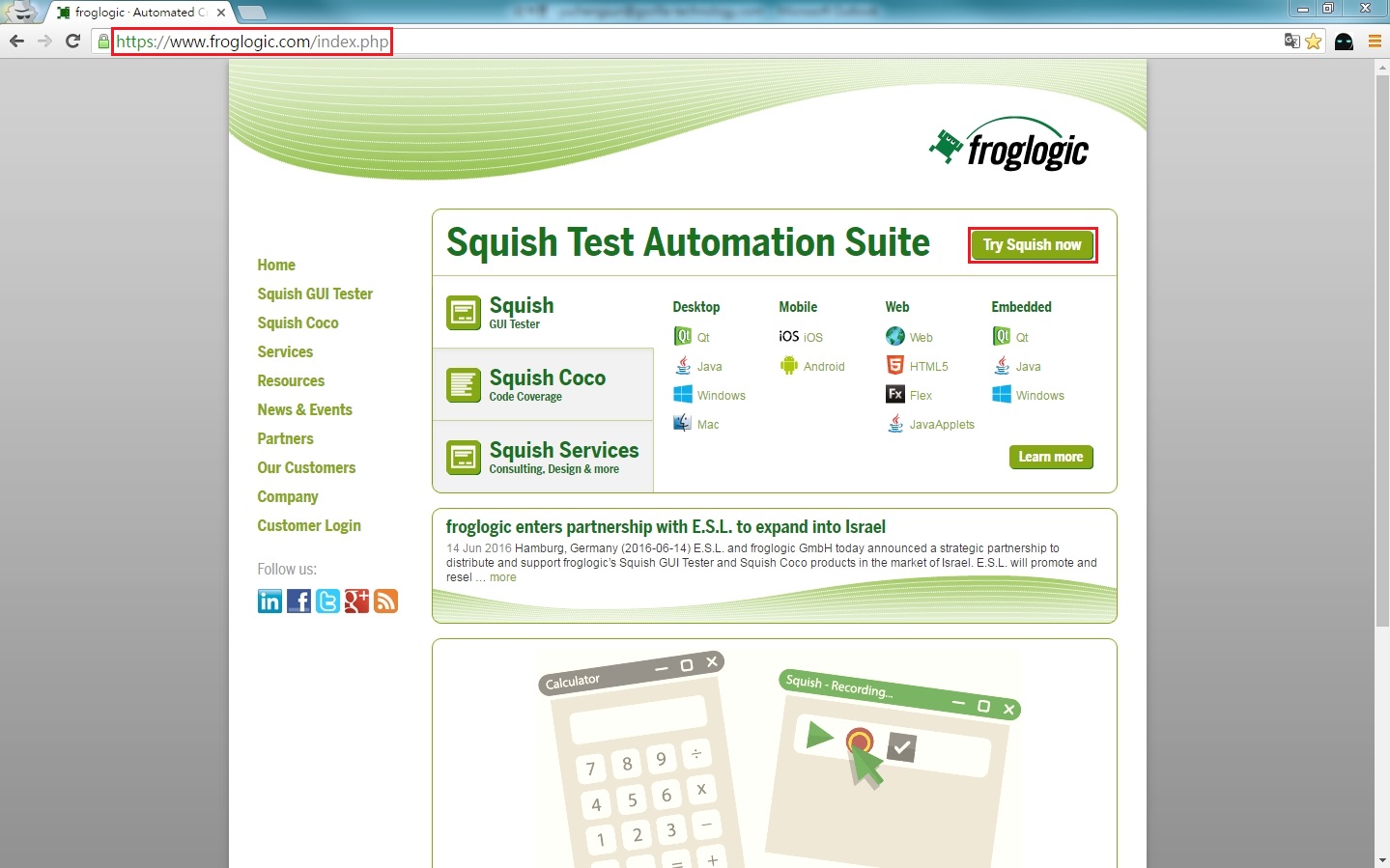
Task: Click the Learn more button
Action: (1051, 457)
